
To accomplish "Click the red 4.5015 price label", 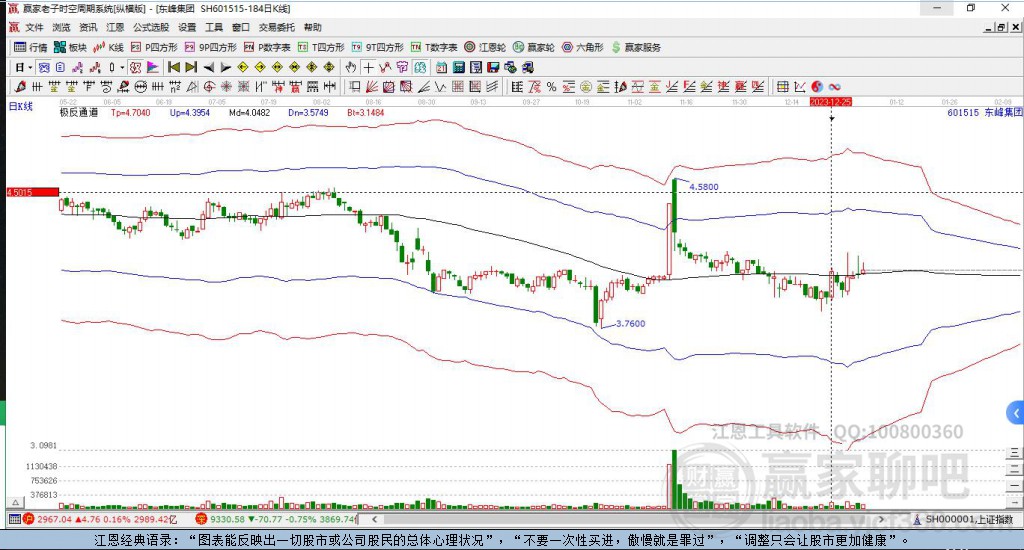I will pos(32,192).
